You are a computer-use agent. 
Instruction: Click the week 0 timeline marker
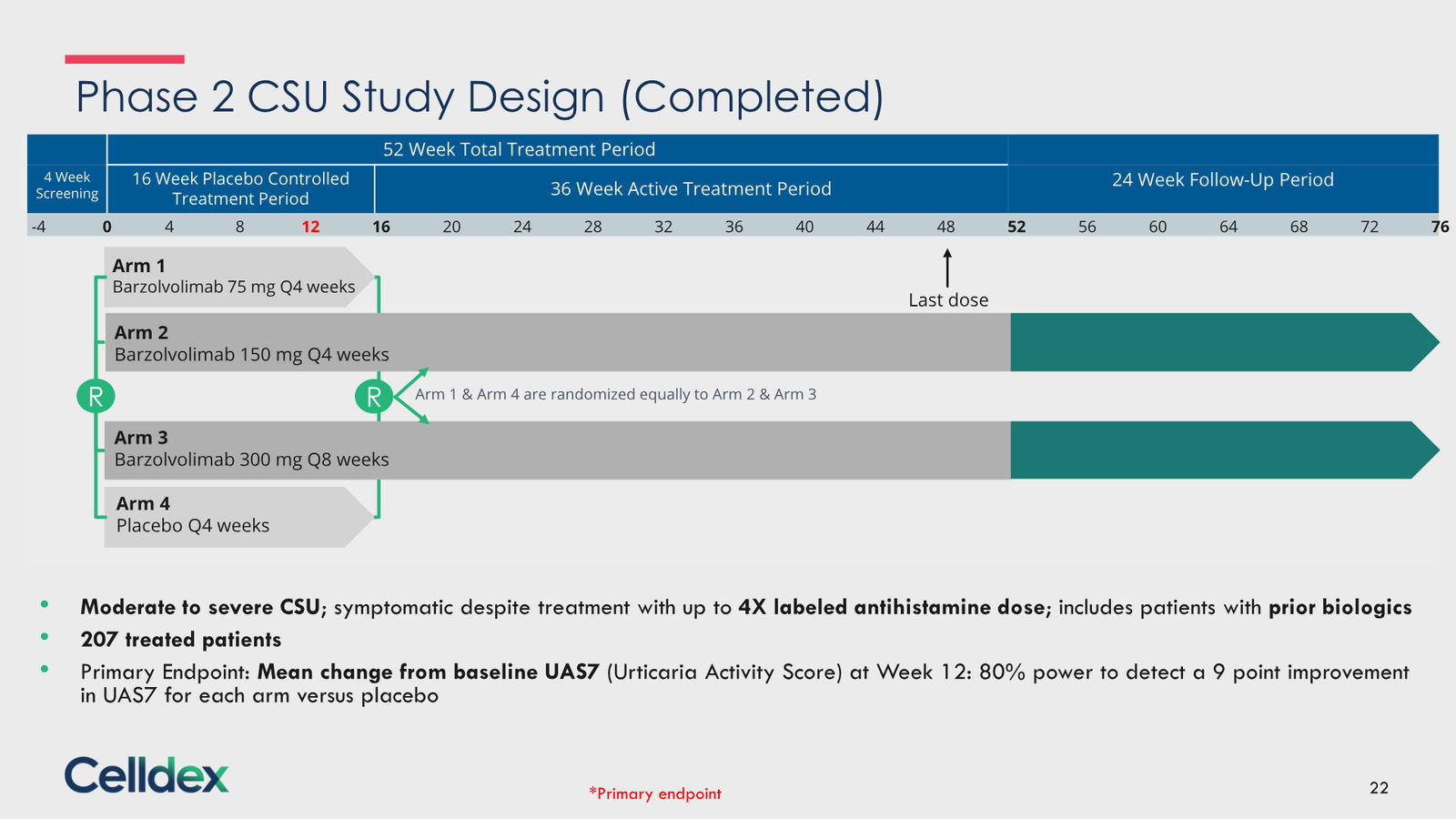(x=107, y=227)
